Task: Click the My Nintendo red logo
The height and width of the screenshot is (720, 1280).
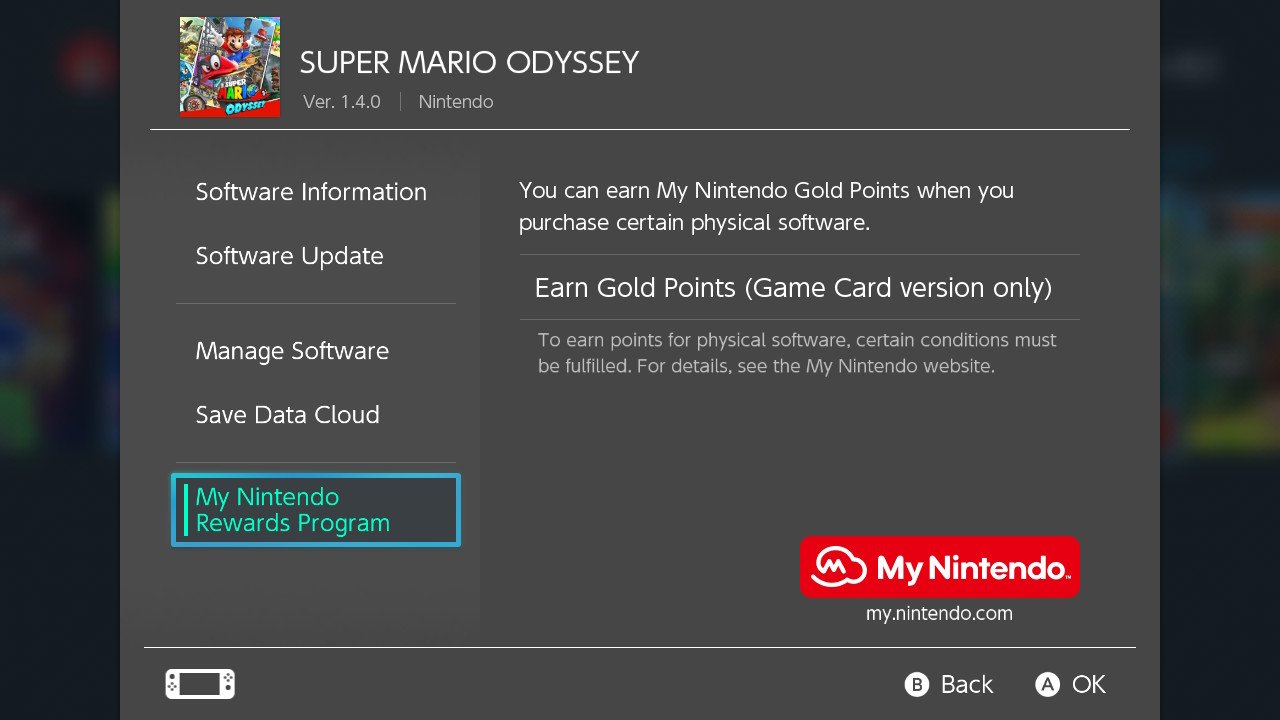Action: 940,567
